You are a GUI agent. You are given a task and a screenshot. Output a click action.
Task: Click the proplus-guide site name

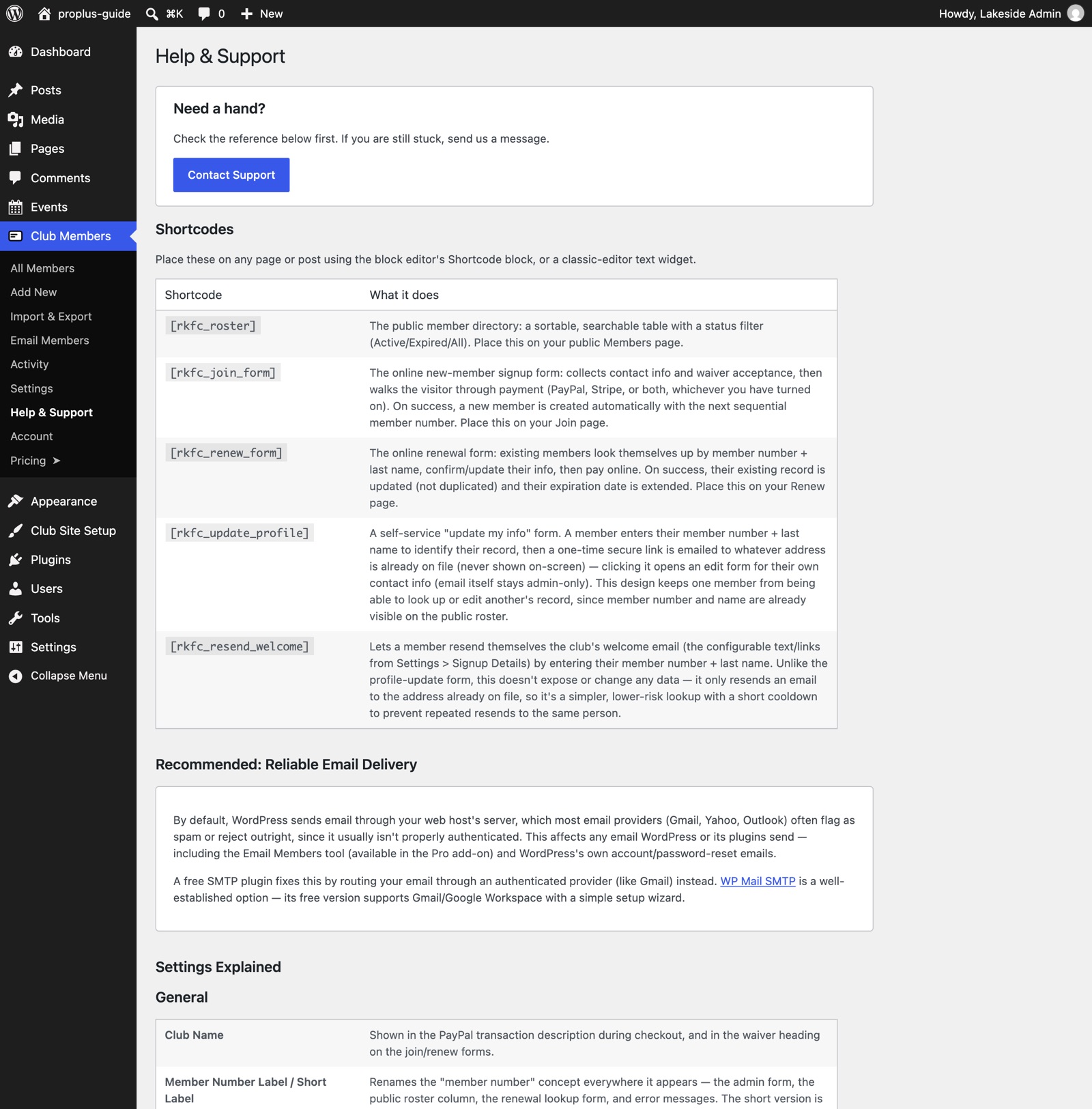tap(94, 14)
